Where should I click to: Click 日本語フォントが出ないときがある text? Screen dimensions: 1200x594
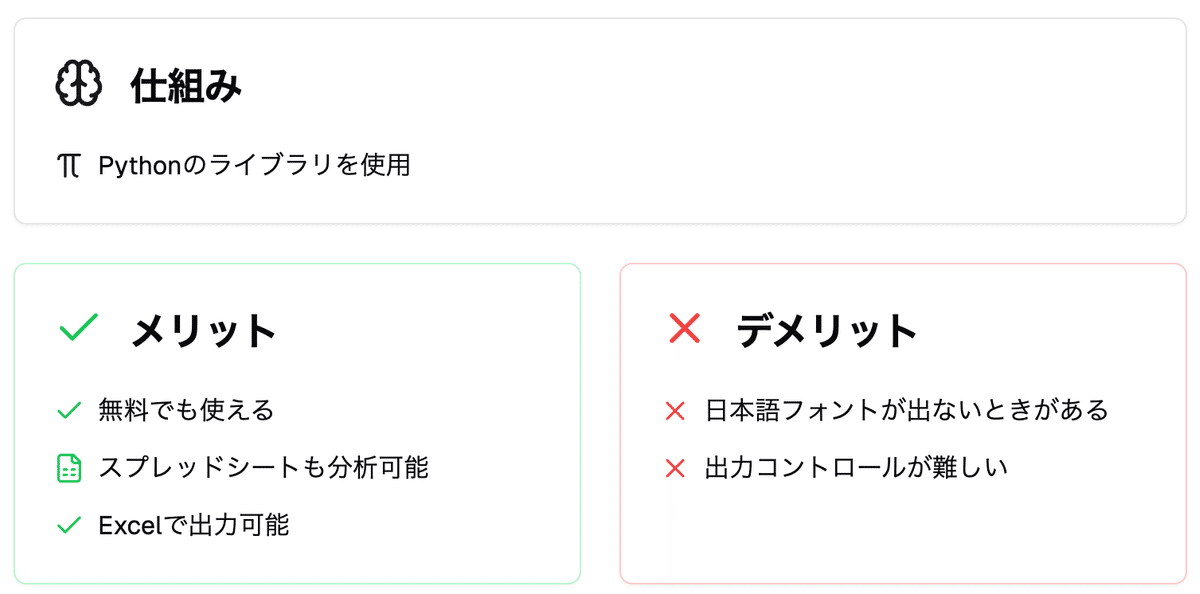coord(906,410)
